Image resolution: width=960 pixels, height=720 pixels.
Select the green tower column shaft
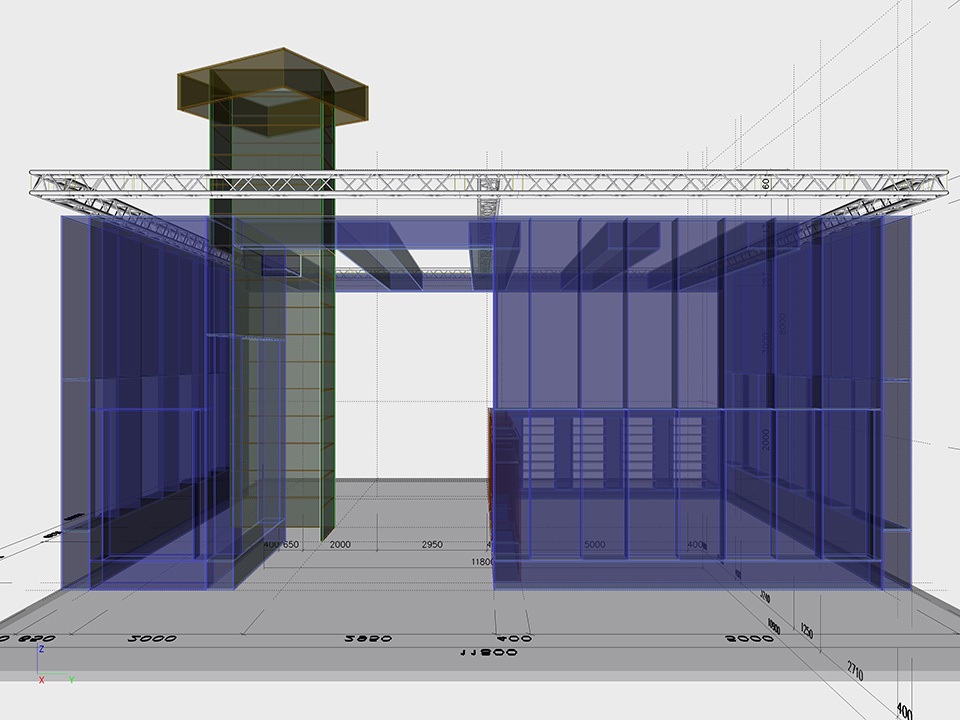tap(305, 400)
